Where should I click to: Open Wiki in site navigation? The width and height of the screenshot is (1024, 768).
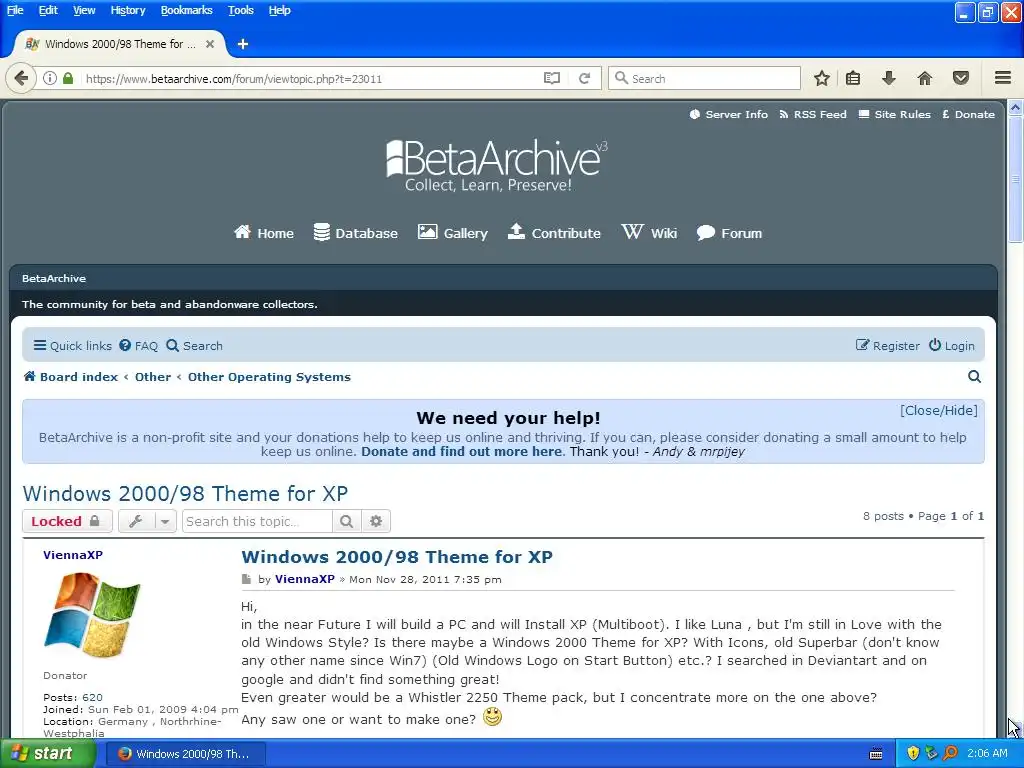[649, 232]
